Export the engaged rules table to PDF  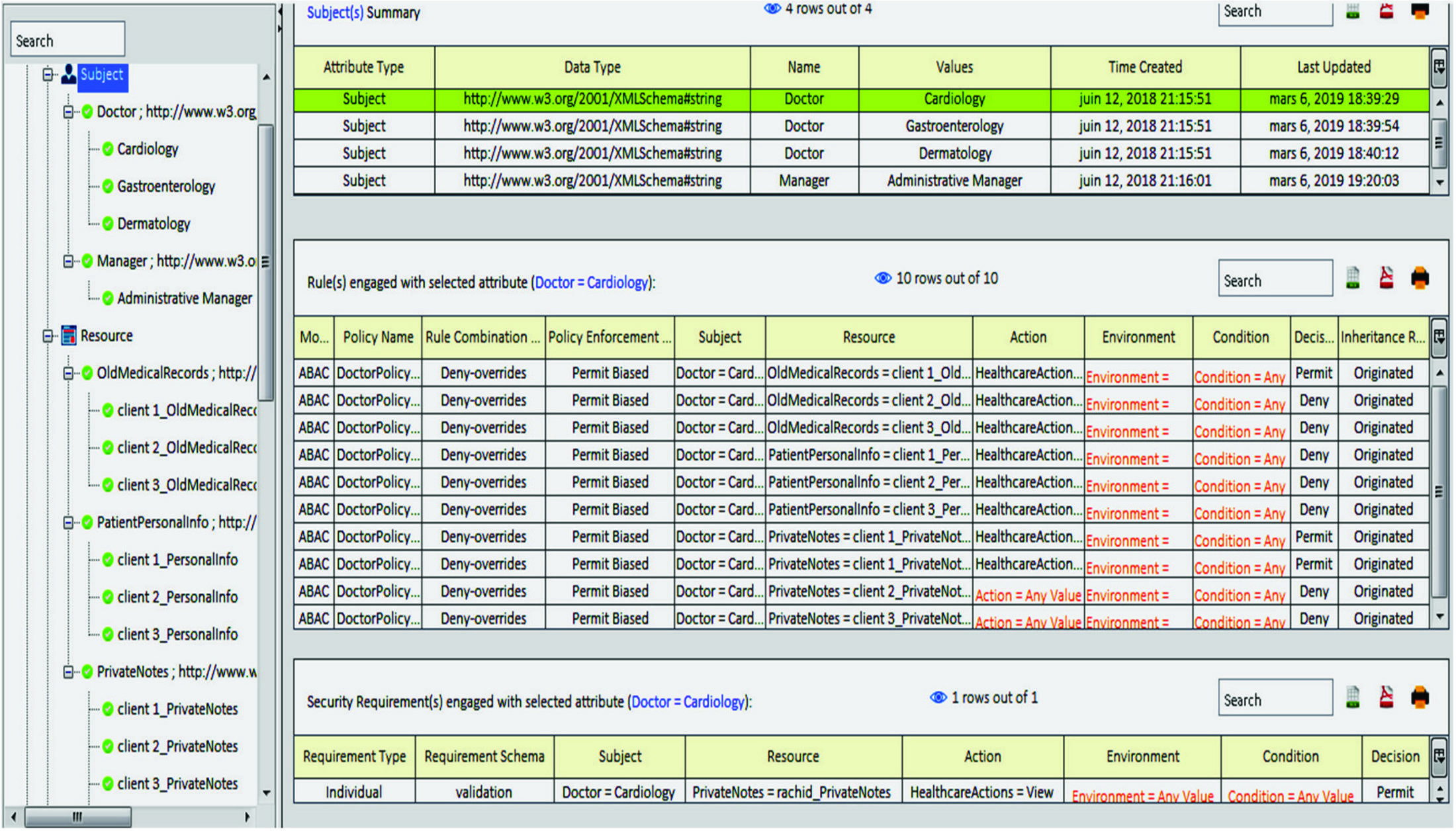1386,279
